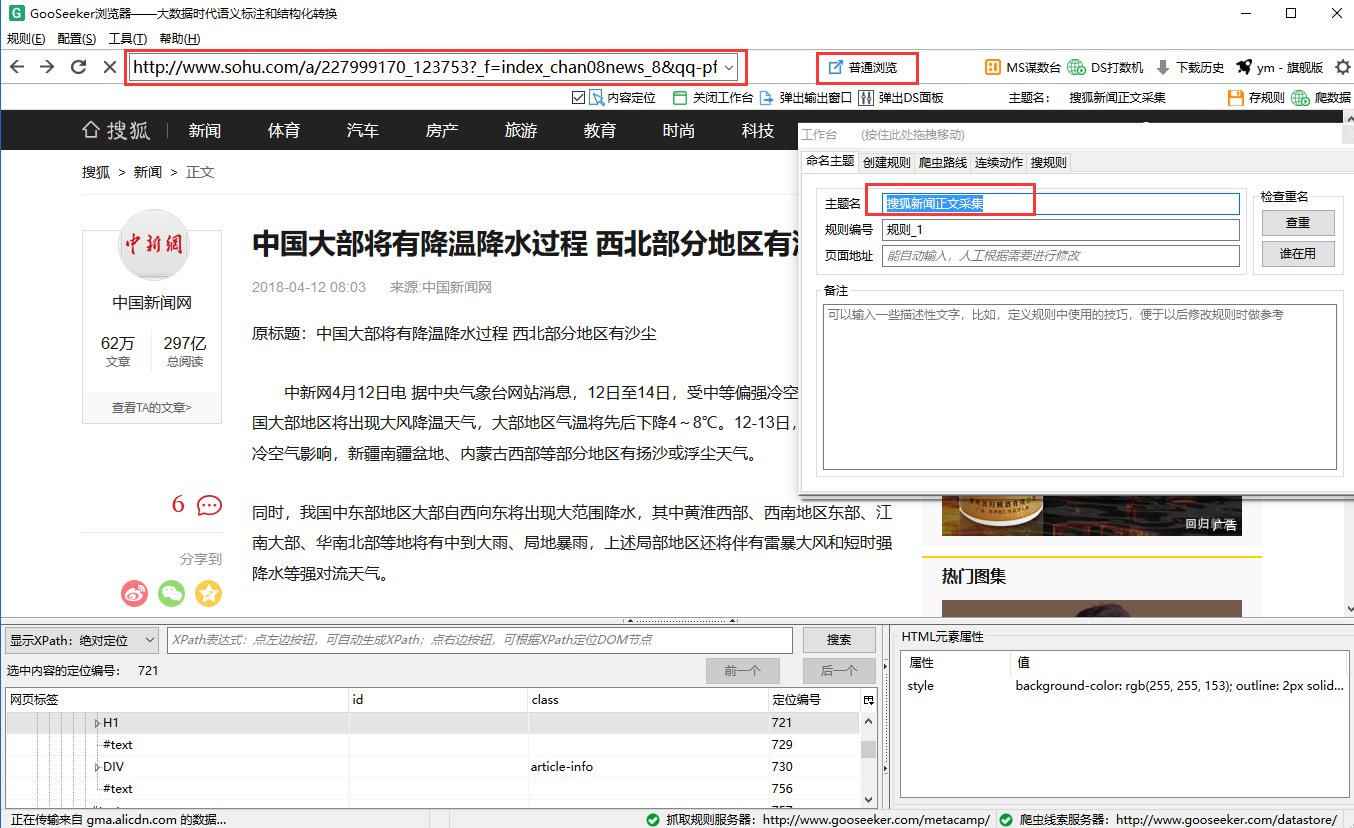
Task: Open the 规则(E) menu
Action: [x=26, y=39]
